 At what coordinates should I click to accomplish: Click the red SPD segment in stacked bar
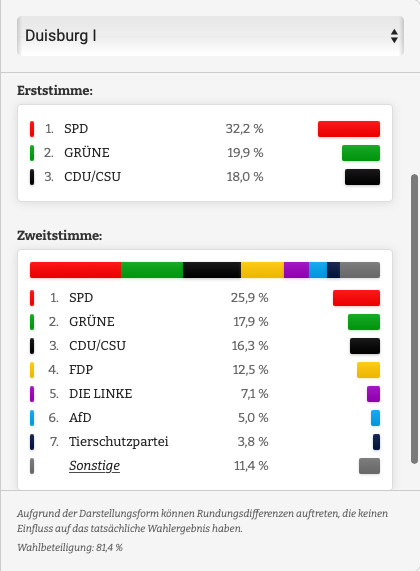[75, 270]
